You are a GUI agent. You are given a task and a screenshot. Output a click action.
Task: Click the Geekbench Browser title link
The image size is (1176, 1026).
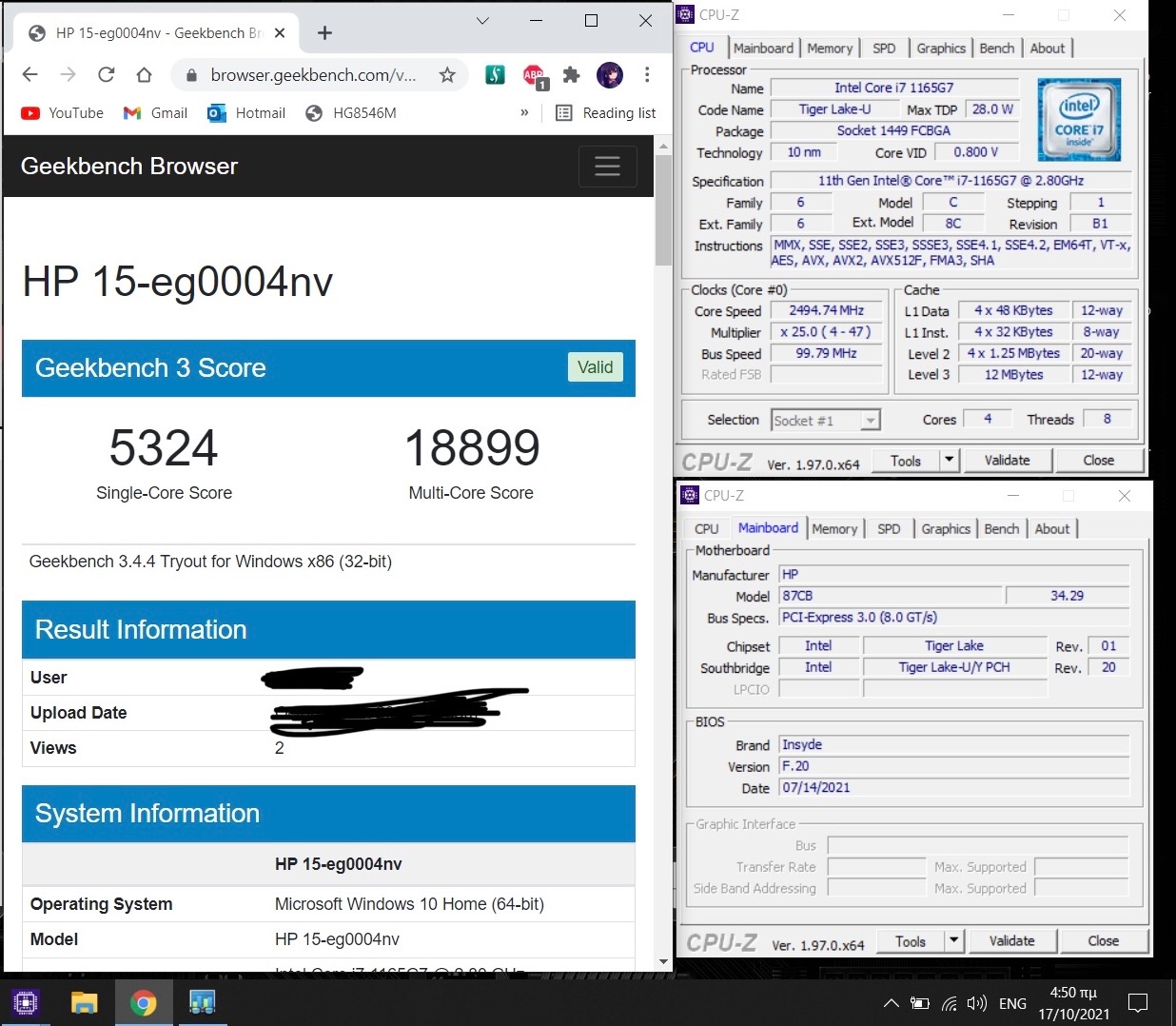129,166
